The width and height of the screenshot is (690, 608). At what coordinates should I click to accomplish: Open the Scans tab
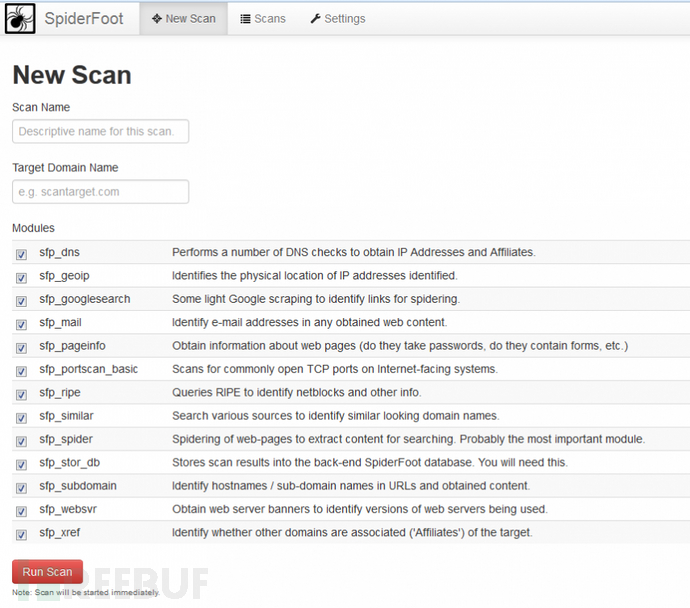pos(263,18)
